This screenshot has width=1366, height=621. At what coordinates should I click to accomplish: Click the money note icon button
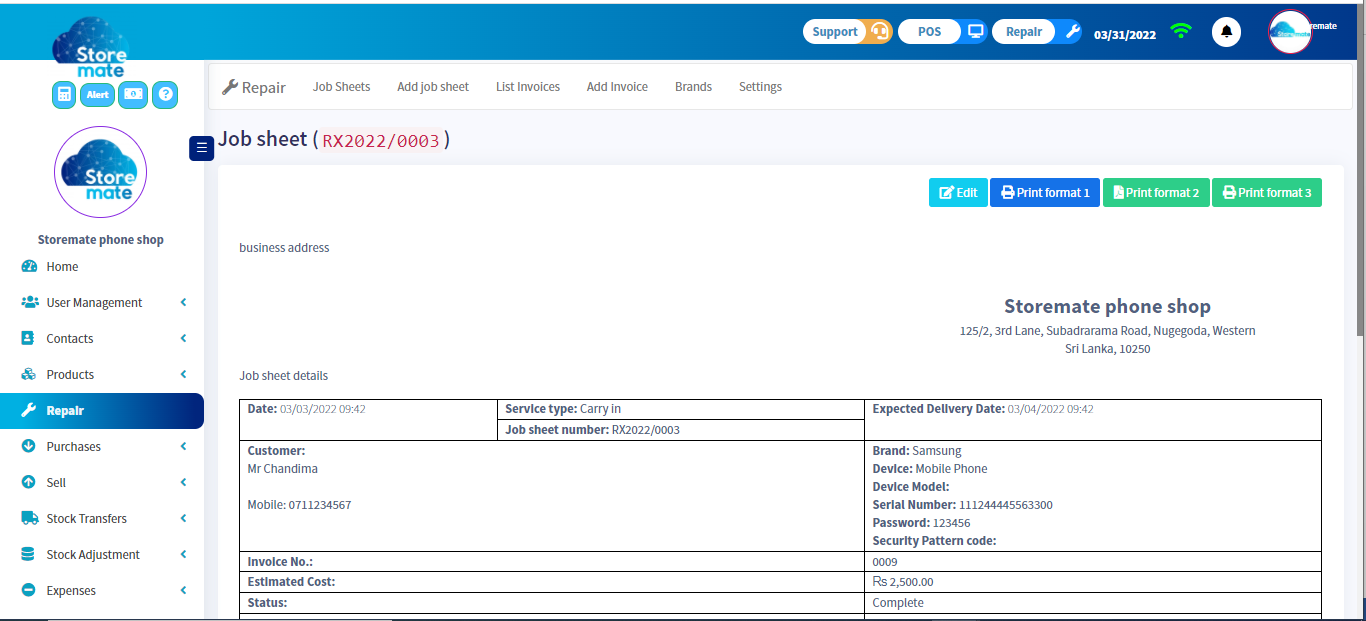click(x=133, y=95)
